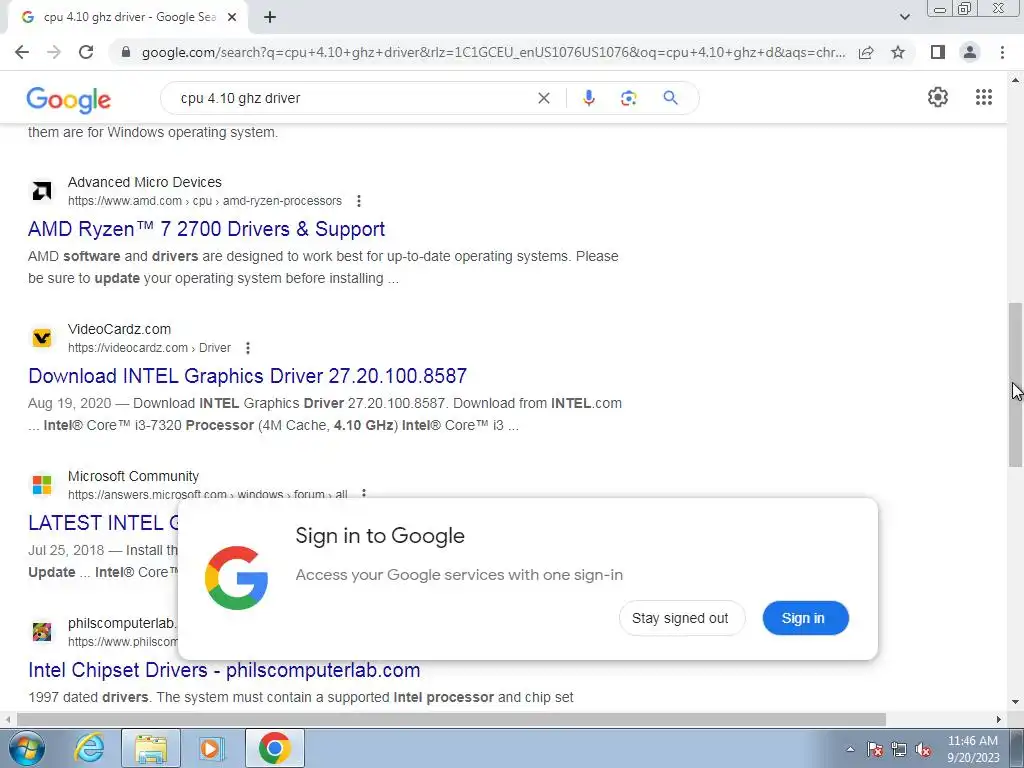This screenshot has height=768, width=1024.
Task: Click the address bar URL
Action: [x=493, y=52]
